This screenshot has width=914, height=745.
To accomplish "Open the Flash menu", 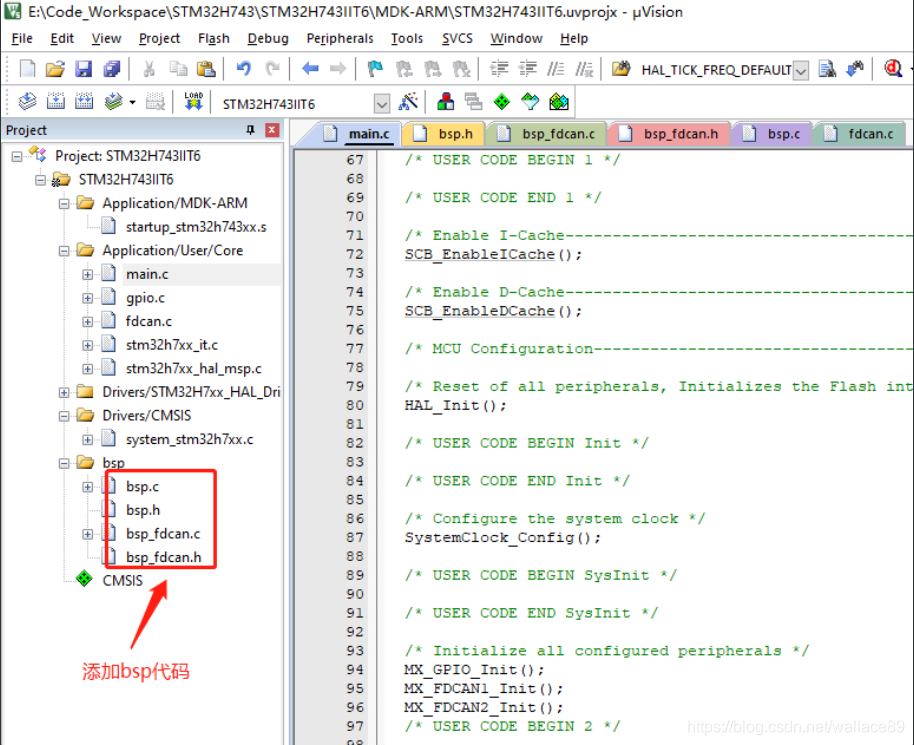I will (213, 38).
